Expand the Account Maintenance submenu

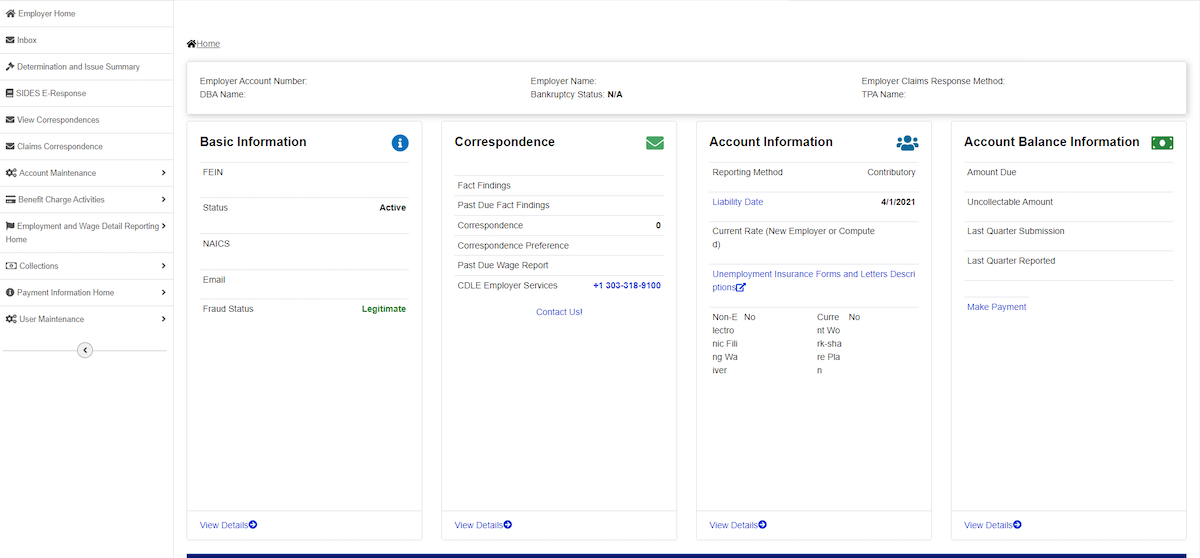coord(163,173)
